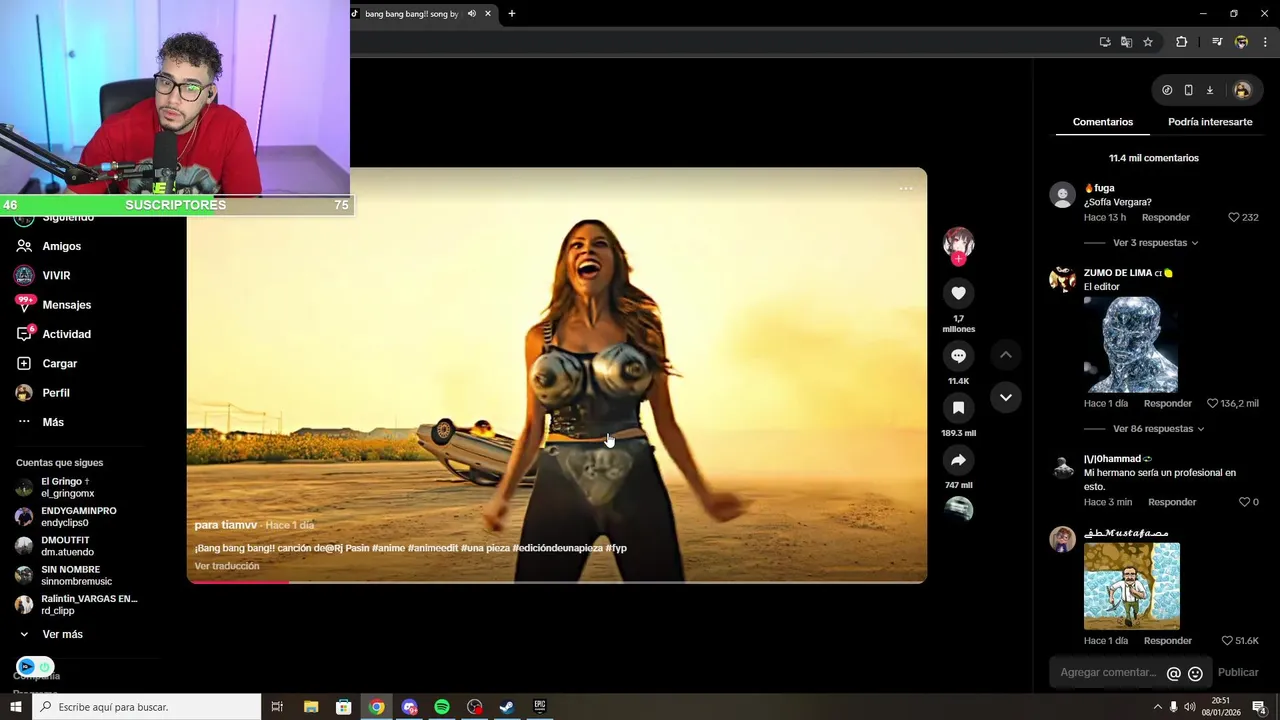Open Chrome media controls icon

pyautogui.click(x=1217, y=42)
